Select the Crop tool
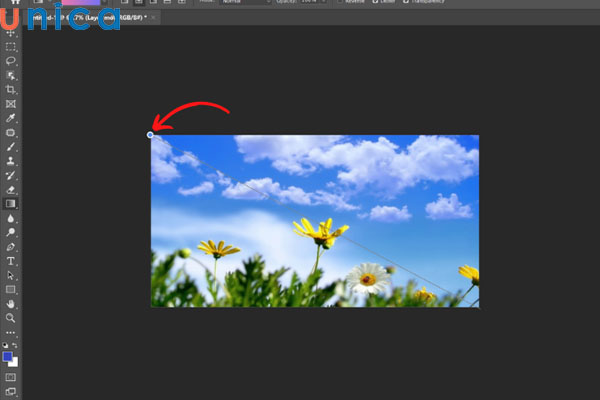Viewport: 600px width, 400px height. 10,90
